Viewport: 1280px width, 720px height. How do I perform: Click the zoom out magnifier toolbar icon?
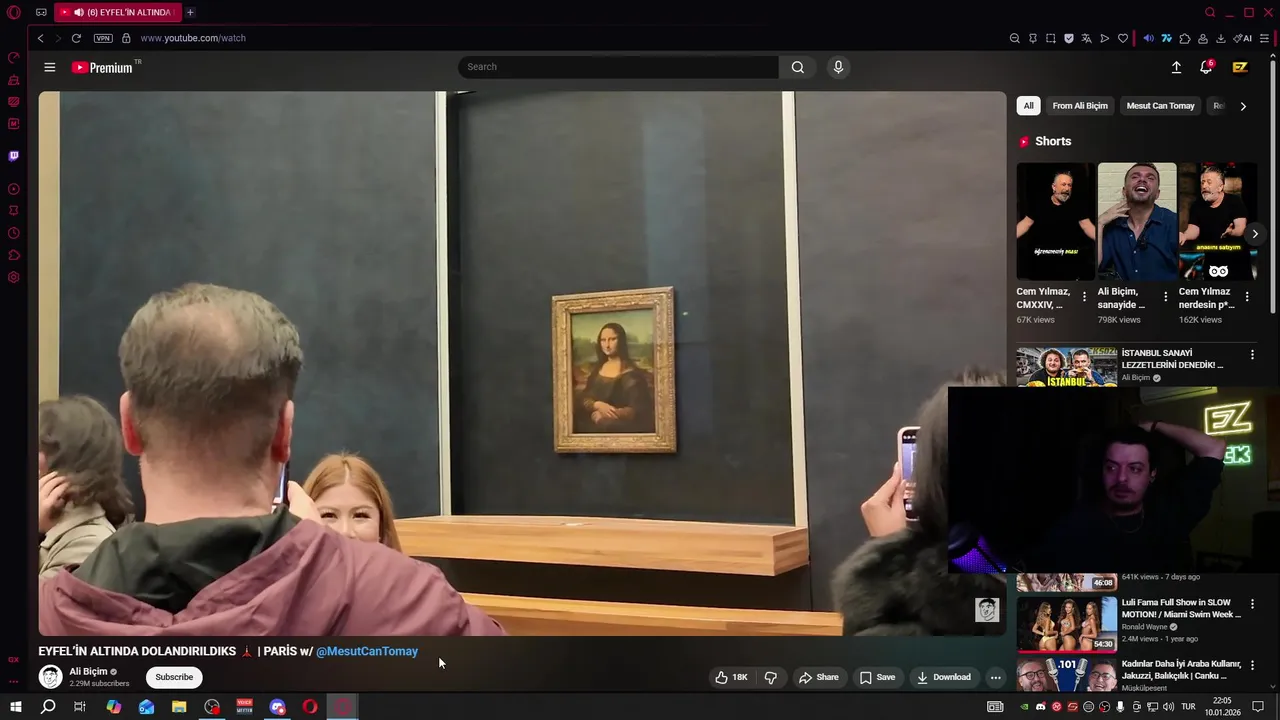(x=1014, y=38)
